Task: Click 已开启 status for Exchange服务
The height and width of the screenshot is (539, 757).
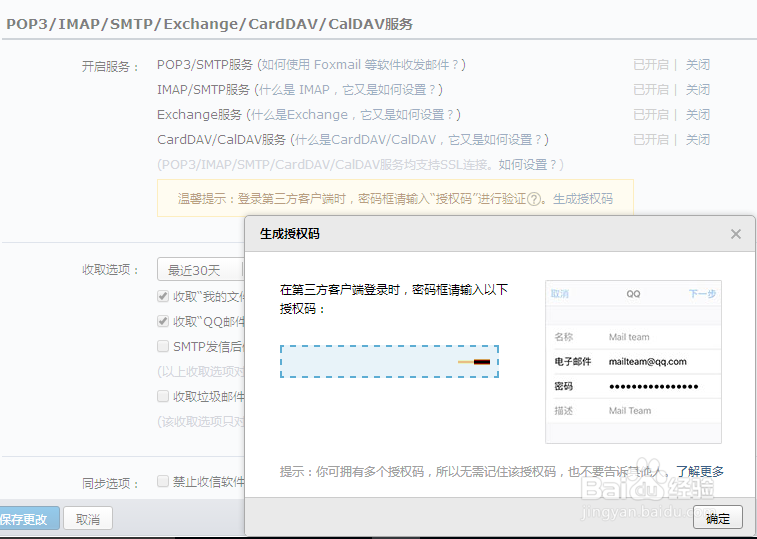Action: tap(651, 115)
